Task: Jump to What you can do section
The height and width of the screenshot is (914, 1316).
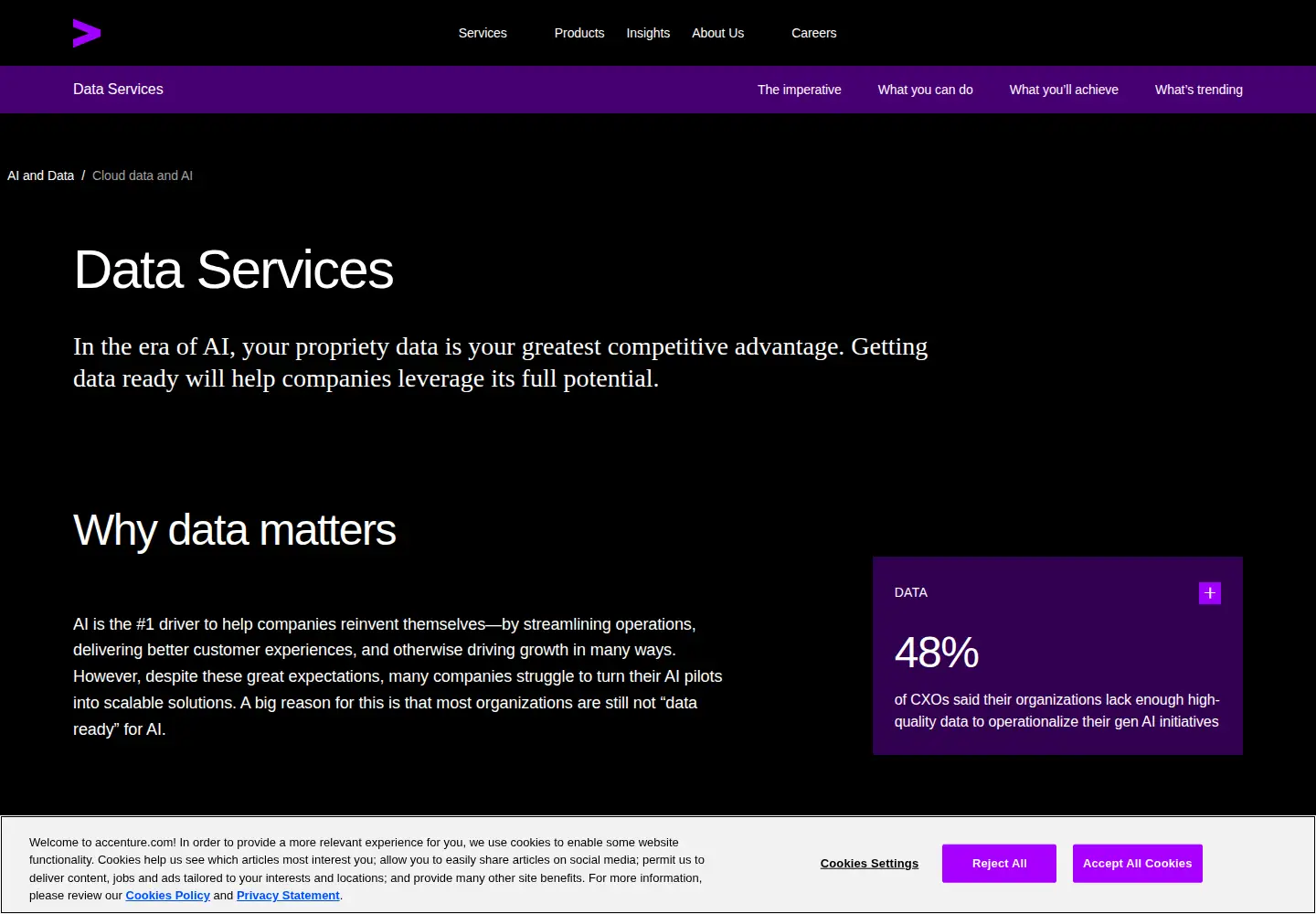Action: click(x=925, y=90)
